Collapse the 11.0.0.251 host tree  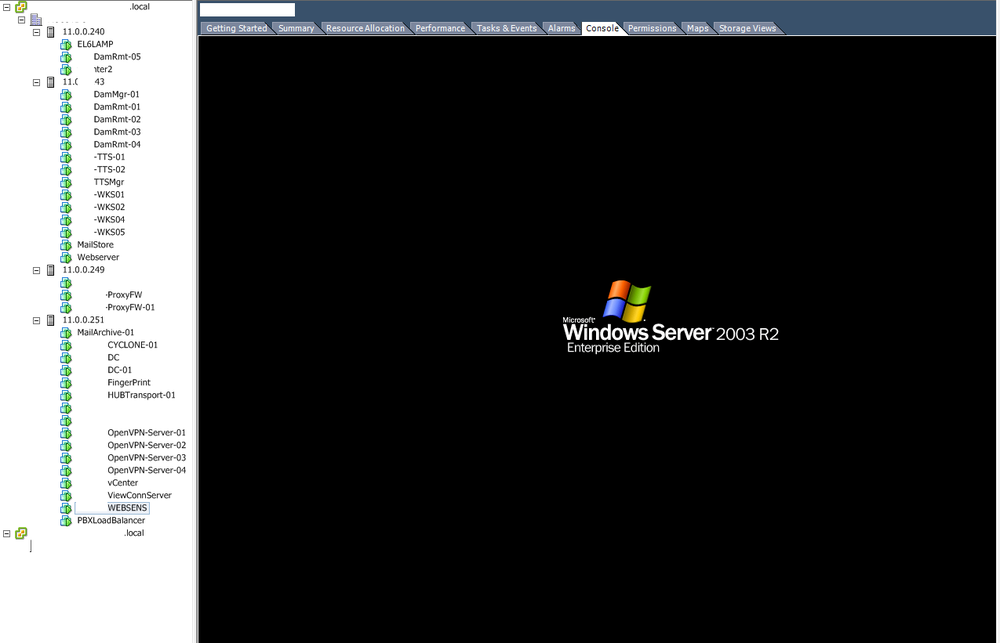pyautogui.click(x=37, y=320)
